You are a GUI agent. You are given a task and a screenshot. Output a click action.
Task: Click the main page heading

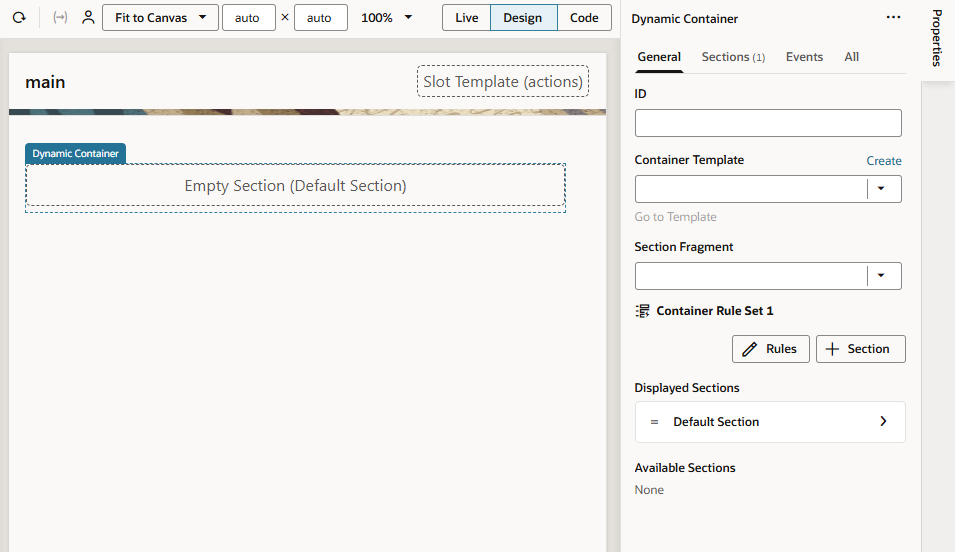coord(45,82)
